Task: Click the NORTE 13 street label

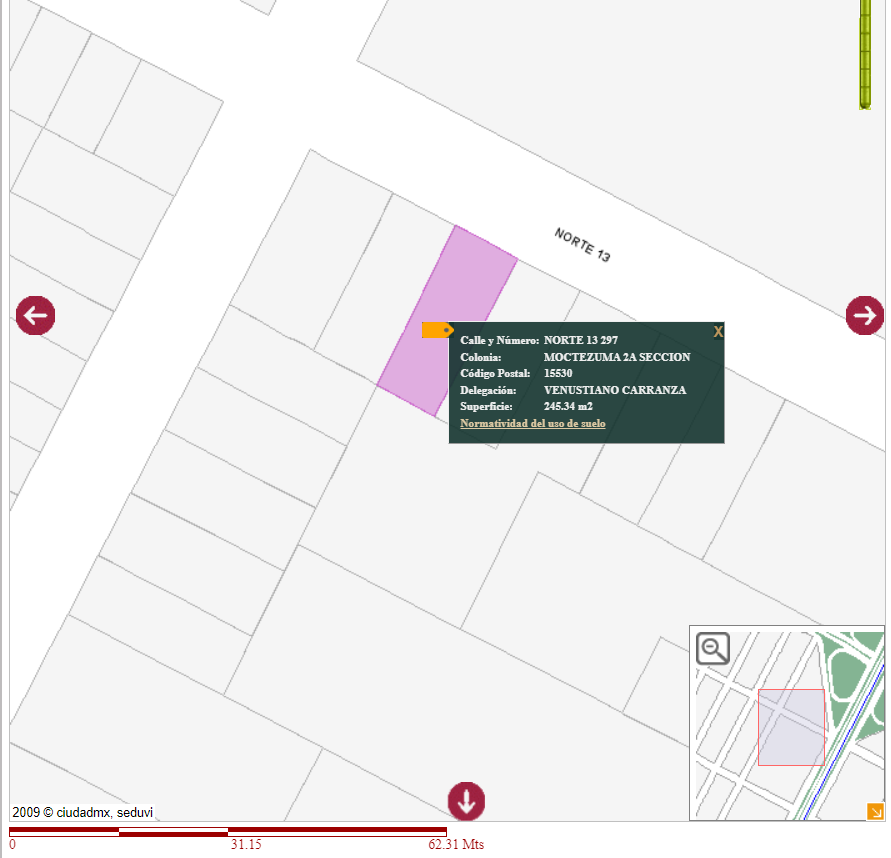Action: [x=582, y=245]
